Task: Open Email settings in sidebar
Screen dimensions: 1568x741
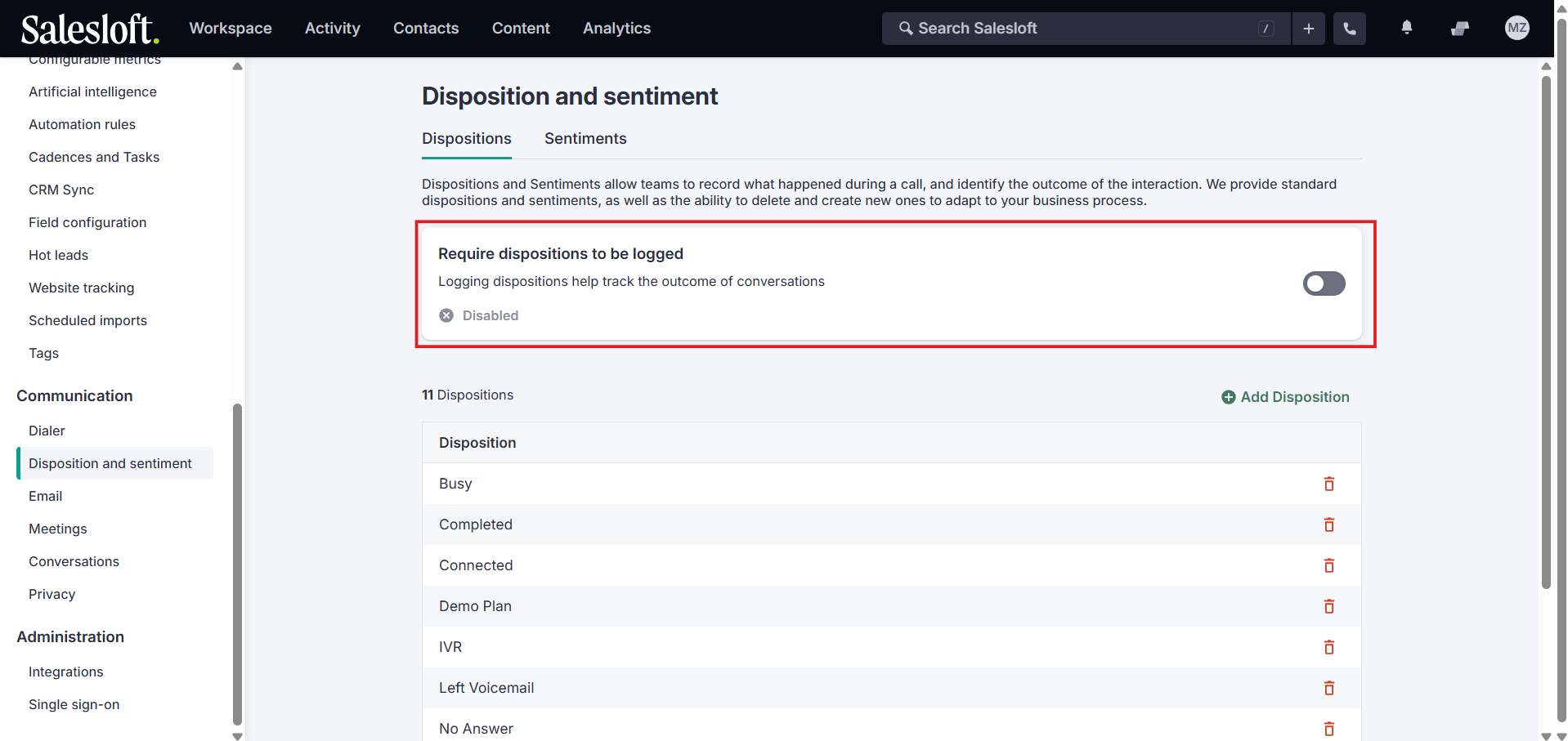Action: pos(45,496)
